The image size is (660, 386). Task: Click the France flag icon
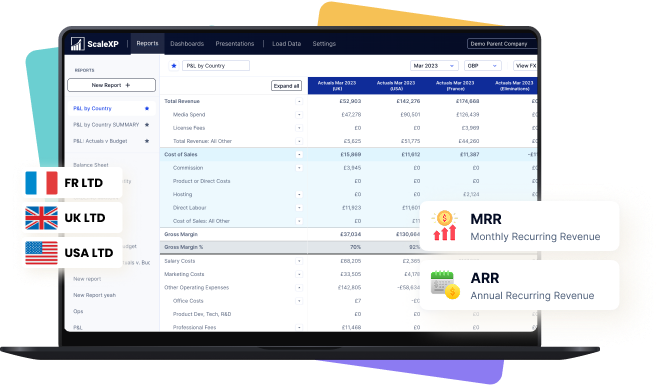pos(41,183)
